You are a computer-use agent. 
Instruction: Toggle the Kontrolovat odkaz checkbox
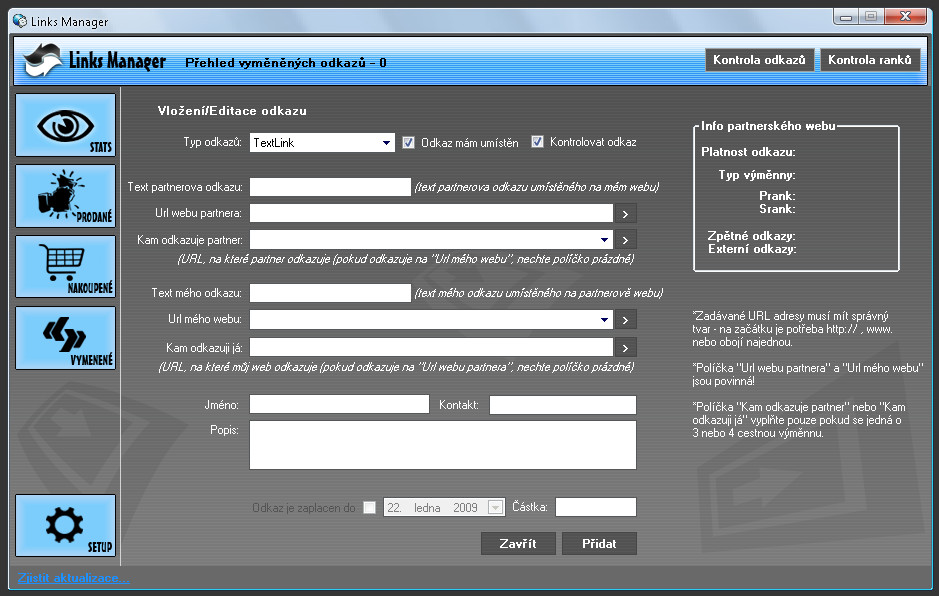537,142
